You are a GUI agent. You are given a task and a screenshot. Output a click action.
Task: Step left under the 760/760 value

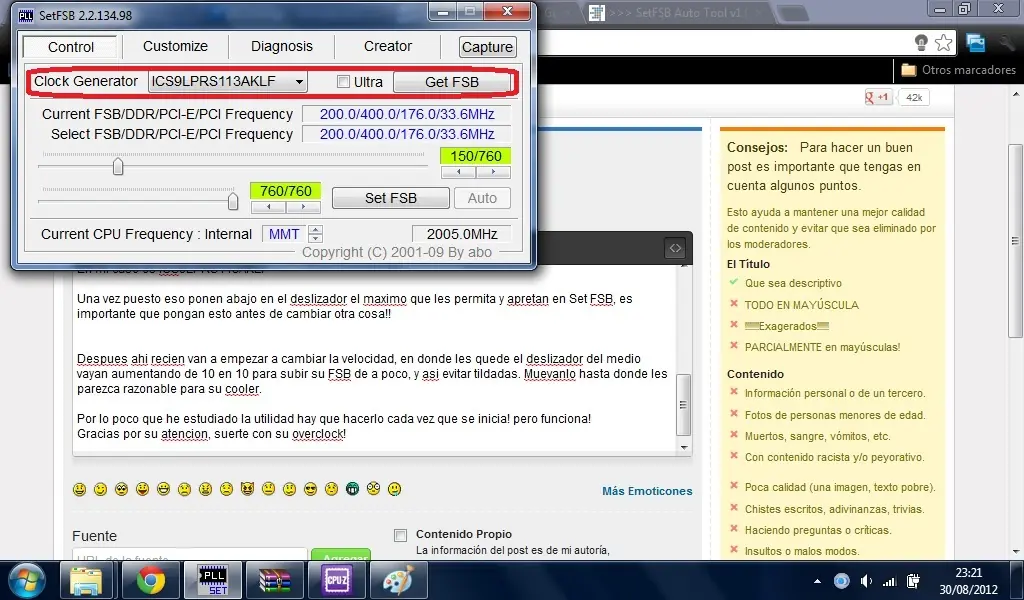point(268,207)
